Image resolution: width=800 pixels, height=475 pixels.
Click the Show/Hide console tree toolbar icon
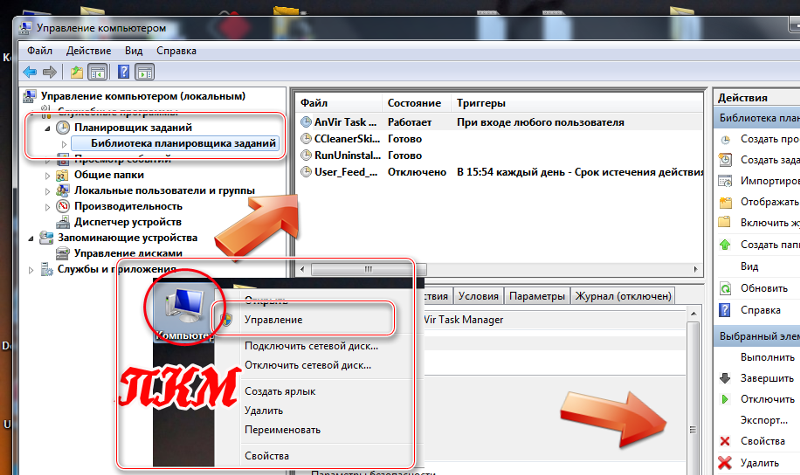(97, 72)
